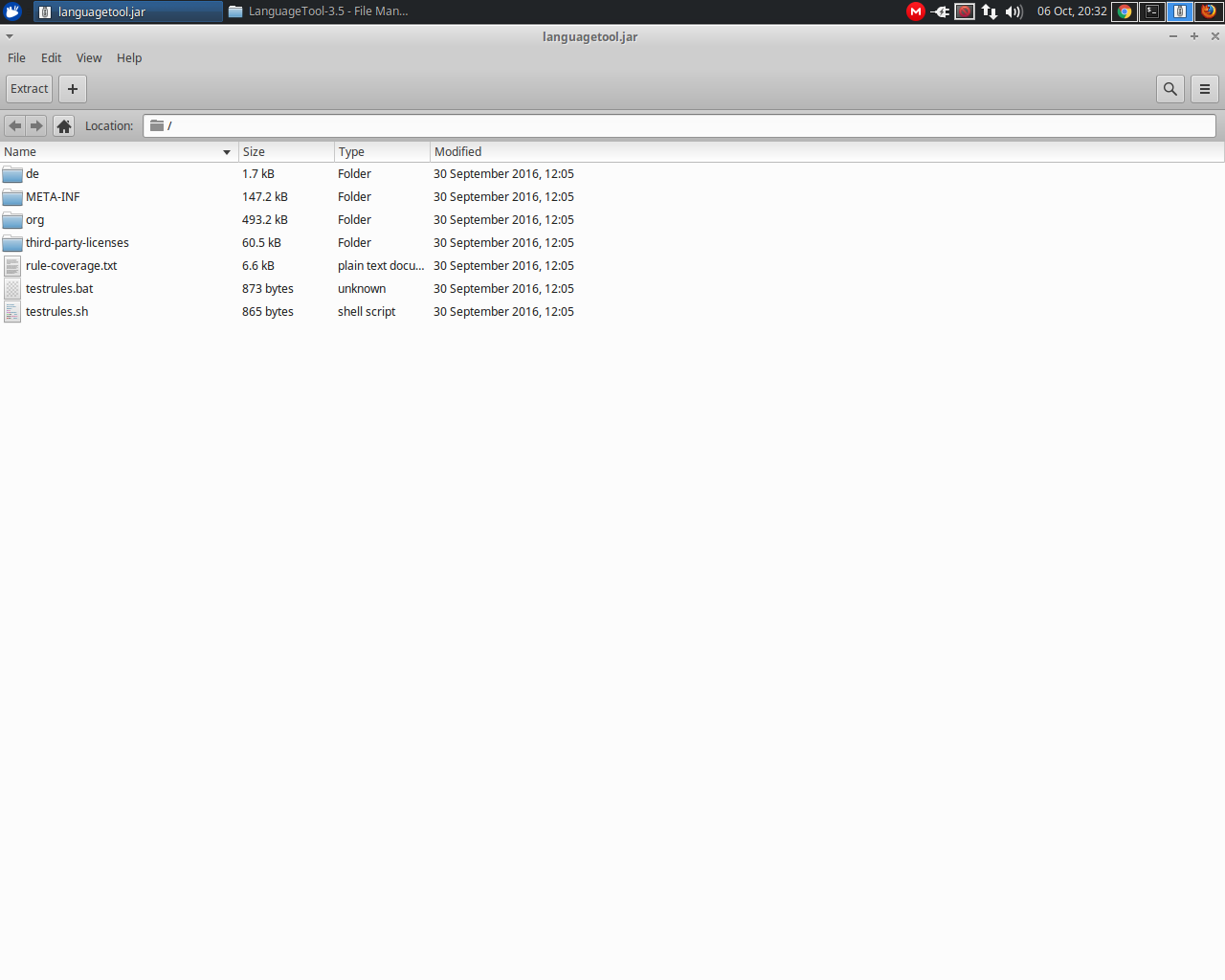Image resolution: width=1225 pixels, height=980 pixels.
Task: Open the network connections tray icon
Action: 990,11
